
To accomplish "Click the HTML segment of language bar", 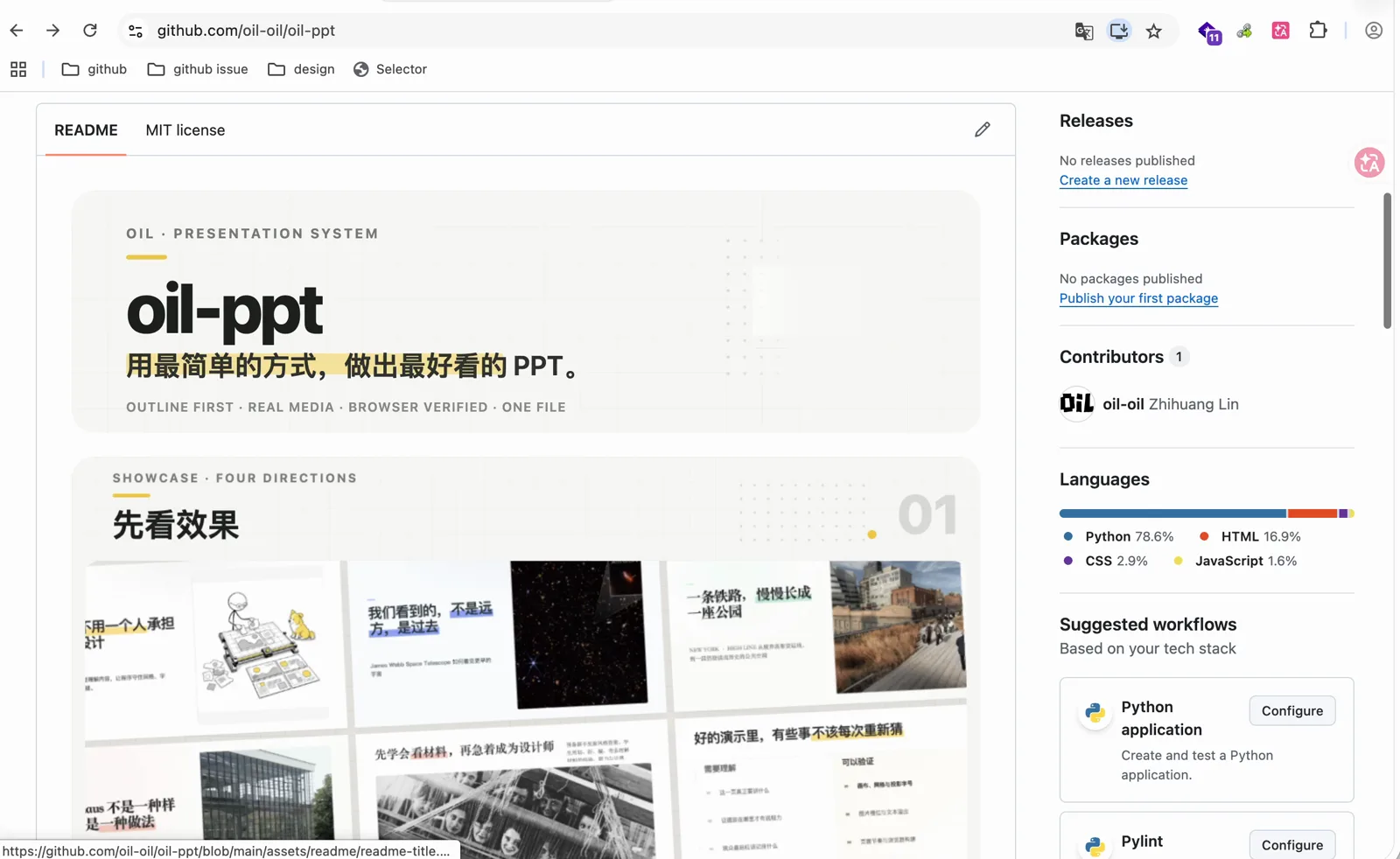I will [x=1312, y=513].
